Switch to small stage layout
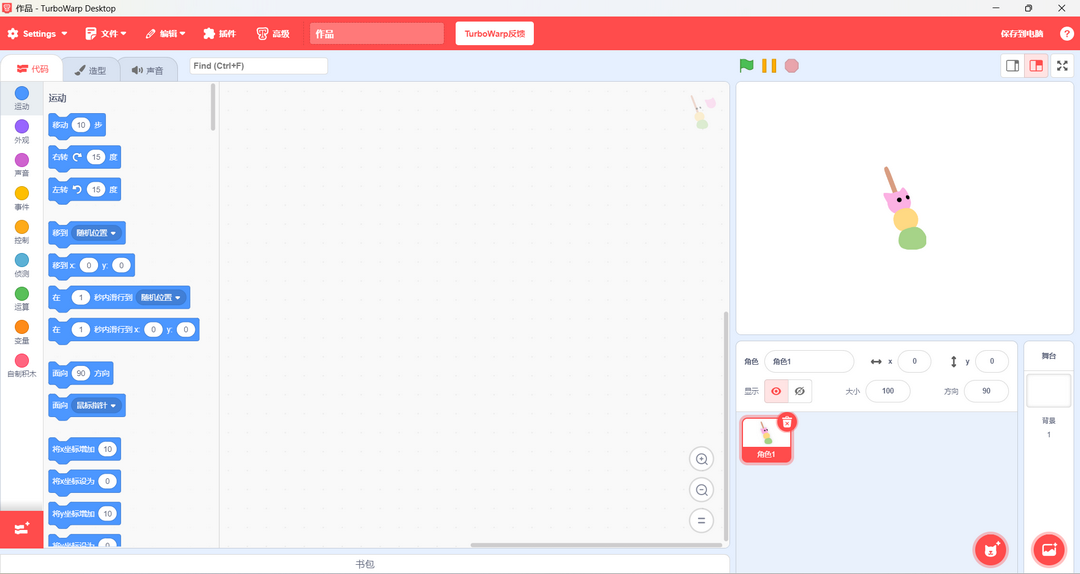1080x574 pixels. pyautogui.click(x=1012, y=66)
